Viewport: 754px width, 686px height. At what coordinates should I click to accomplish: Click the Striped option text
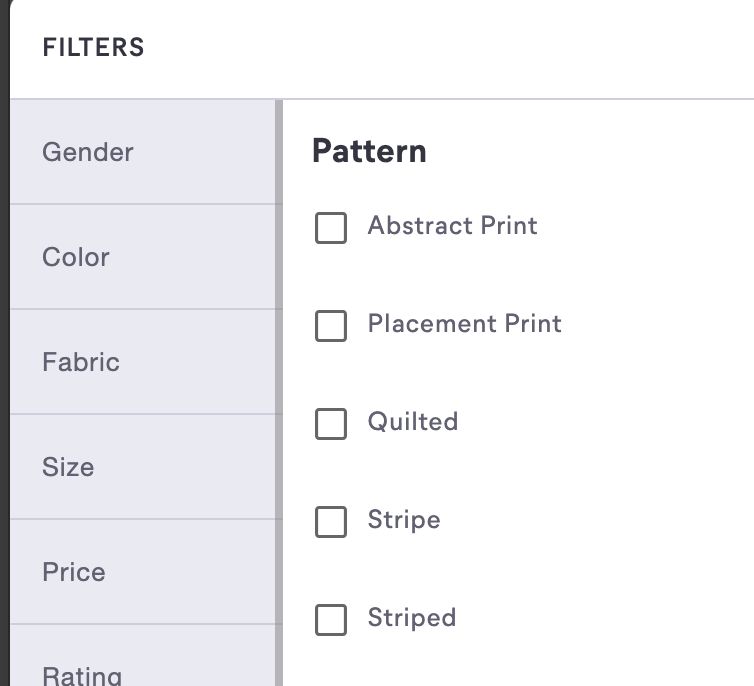click(411, 617)
